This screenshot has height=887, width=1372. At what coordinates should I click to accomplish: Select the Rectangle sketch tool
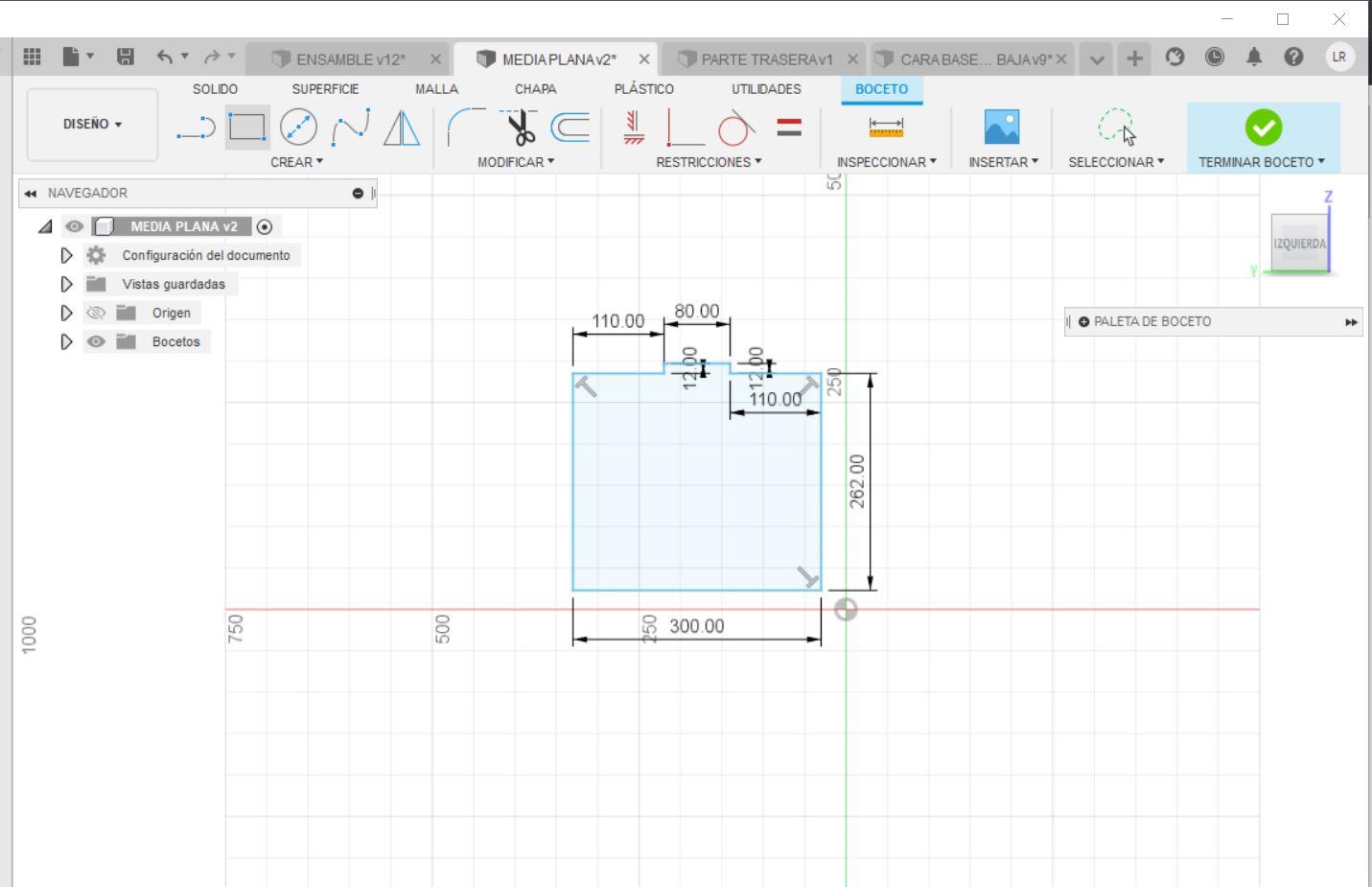click(247, 128)
